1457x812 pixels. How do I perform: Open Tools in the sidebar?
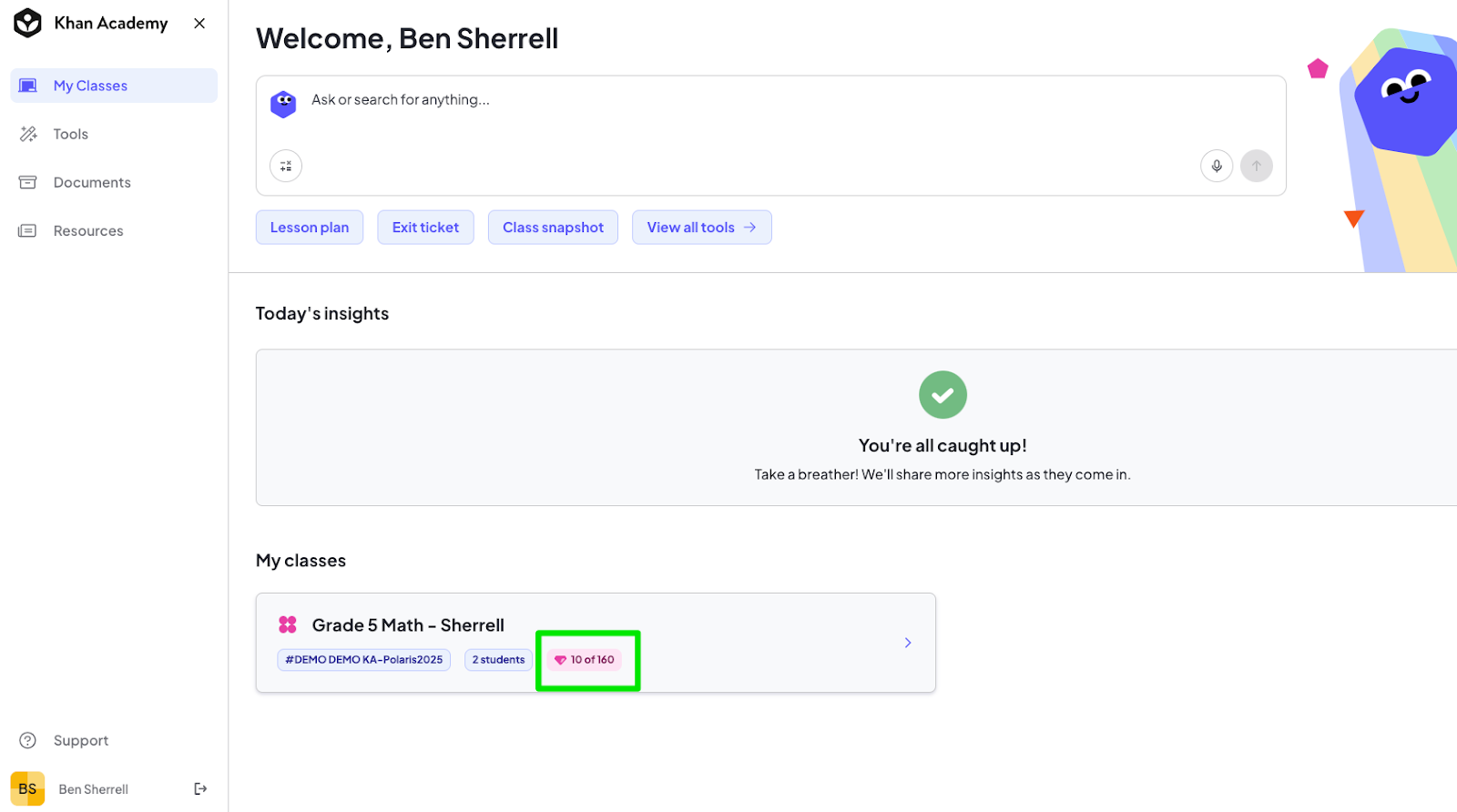click(x=114, y=134)
